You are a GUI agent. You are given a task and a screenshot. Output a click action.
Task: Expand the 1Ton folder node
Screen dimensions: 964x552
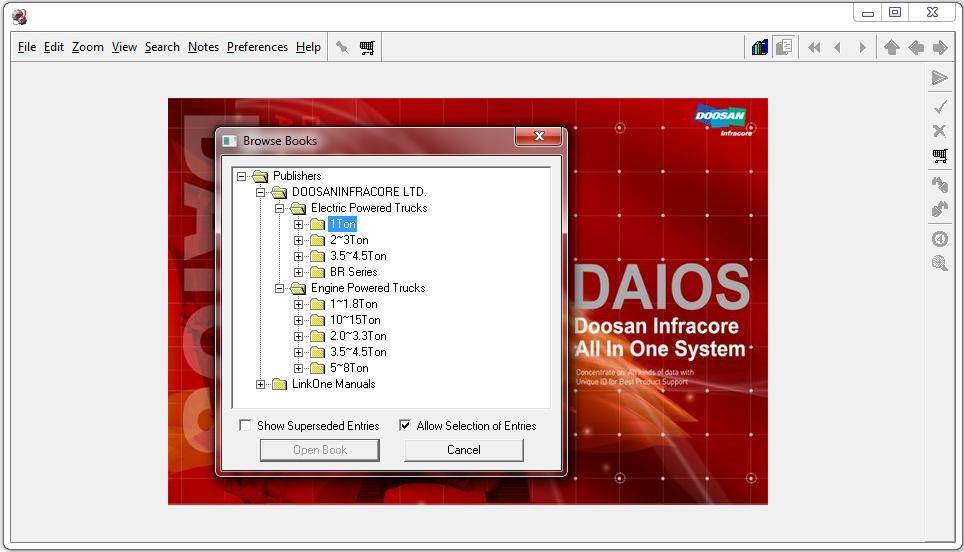coord(299,224)
